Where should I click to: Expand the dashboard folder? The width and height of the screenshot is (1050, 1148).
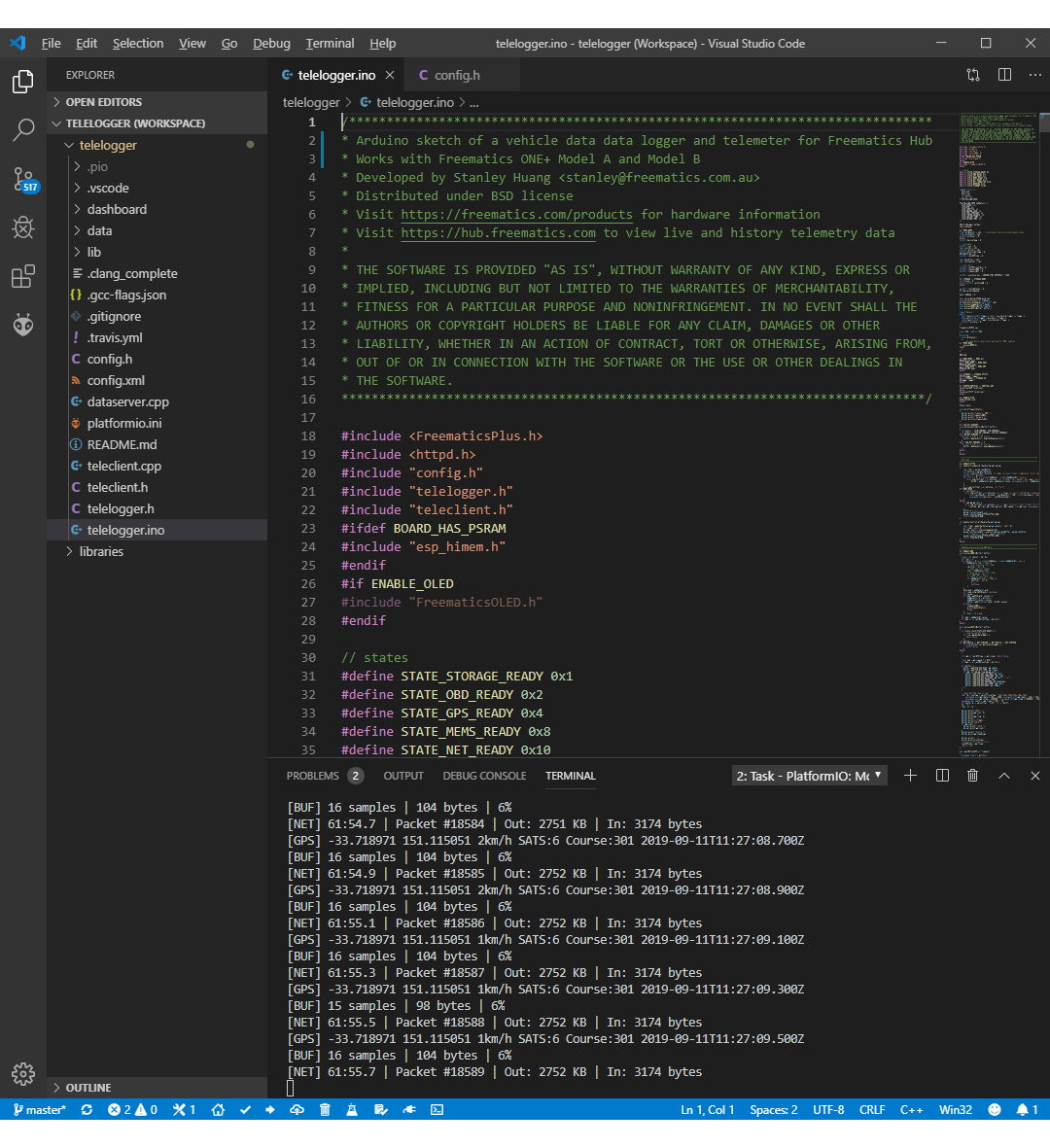click(117, 209)
